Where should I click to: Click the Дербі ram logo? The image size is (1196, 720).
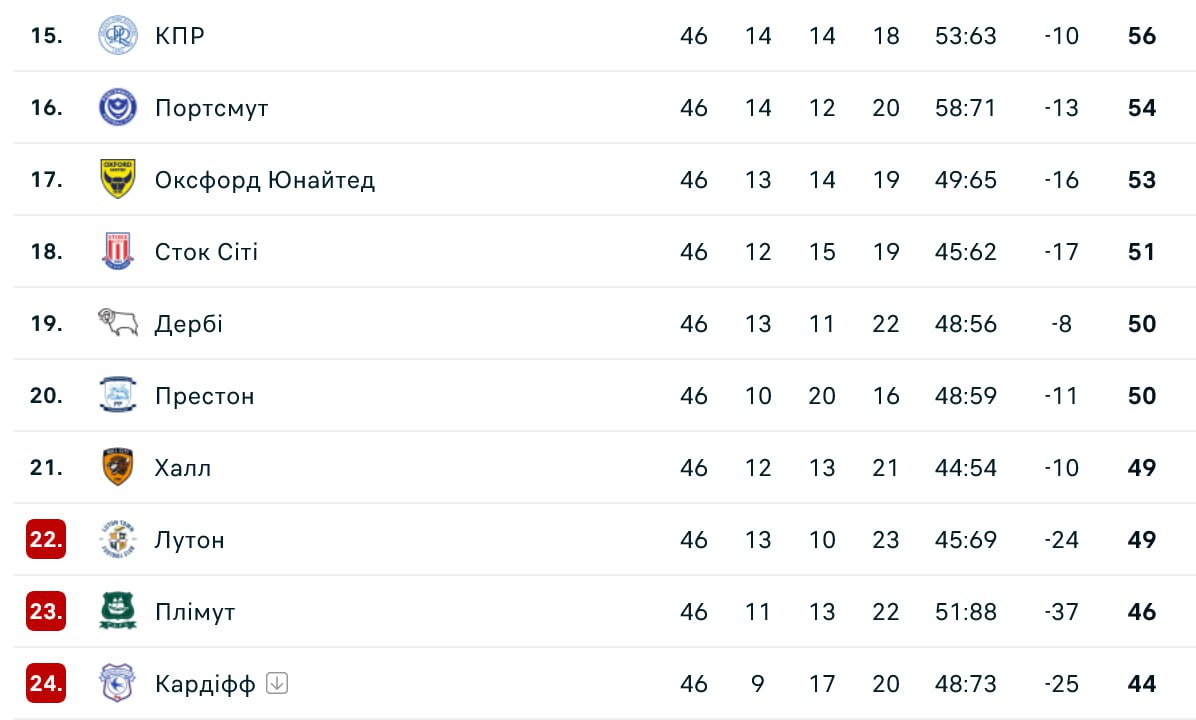pyautogui.click(x=118, y=323)
